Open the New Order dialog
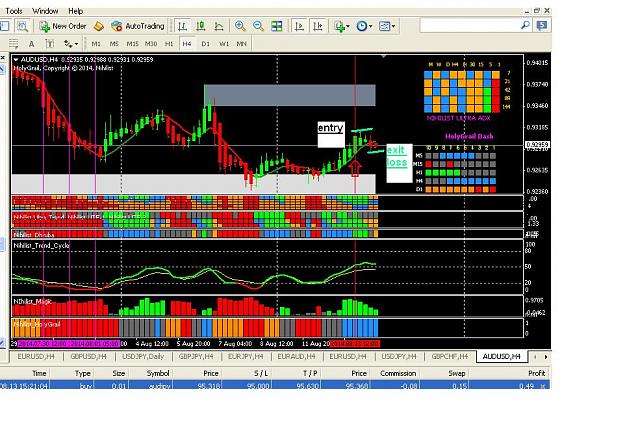 [x=63, y=26]
